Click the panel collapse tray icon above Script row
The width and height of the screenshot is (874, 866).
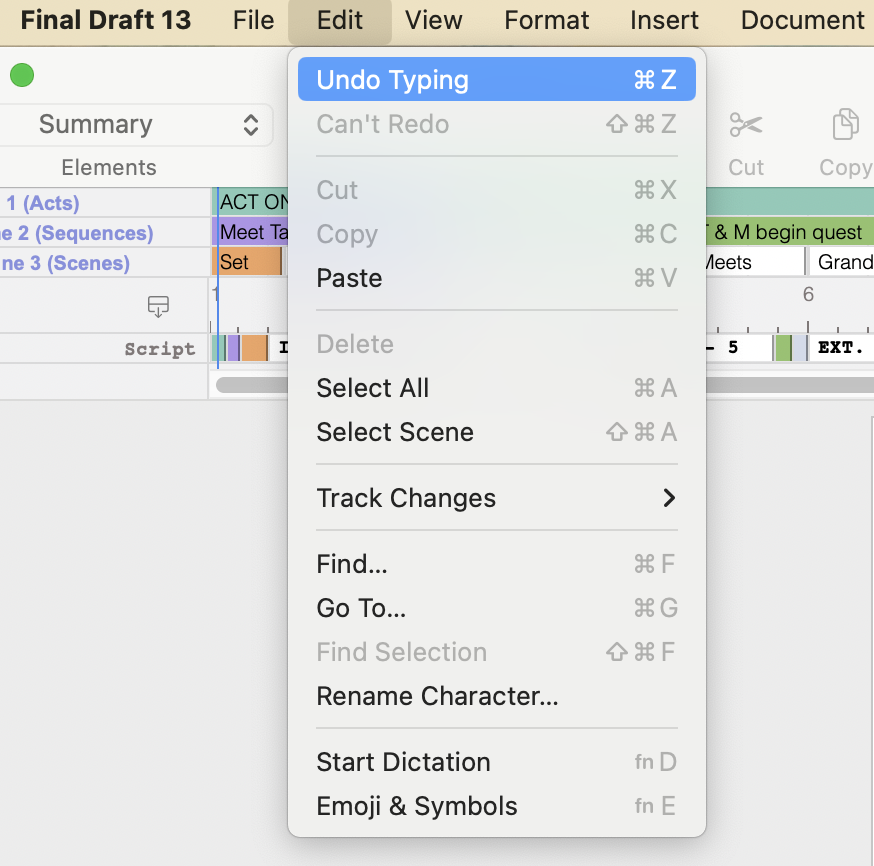point(158,307)
